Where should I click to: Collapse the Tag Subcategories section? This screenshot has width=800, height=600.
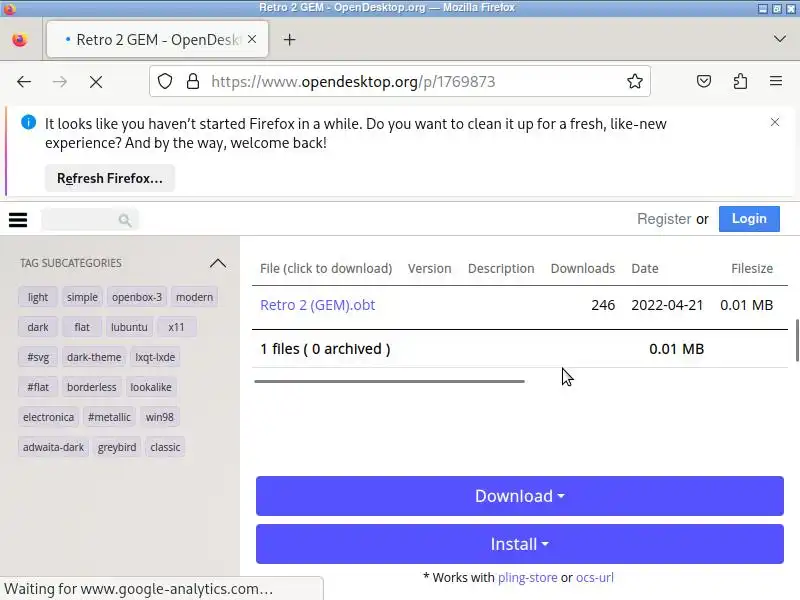click(218, 263)
